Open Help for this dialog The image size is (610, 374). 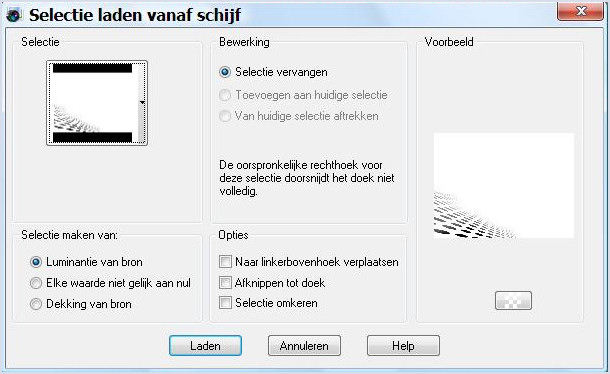point(403,346)
